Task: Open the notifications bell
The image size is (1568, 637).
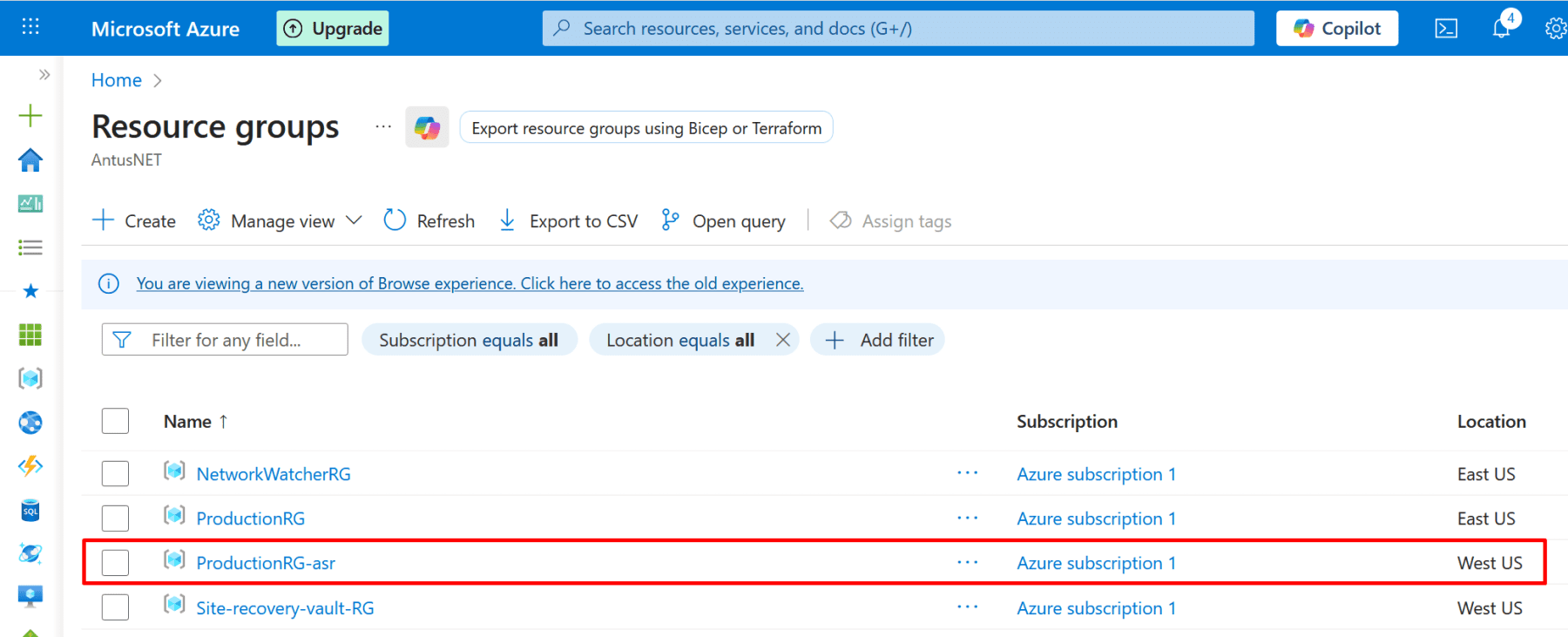Action: tap(1501, 29)
